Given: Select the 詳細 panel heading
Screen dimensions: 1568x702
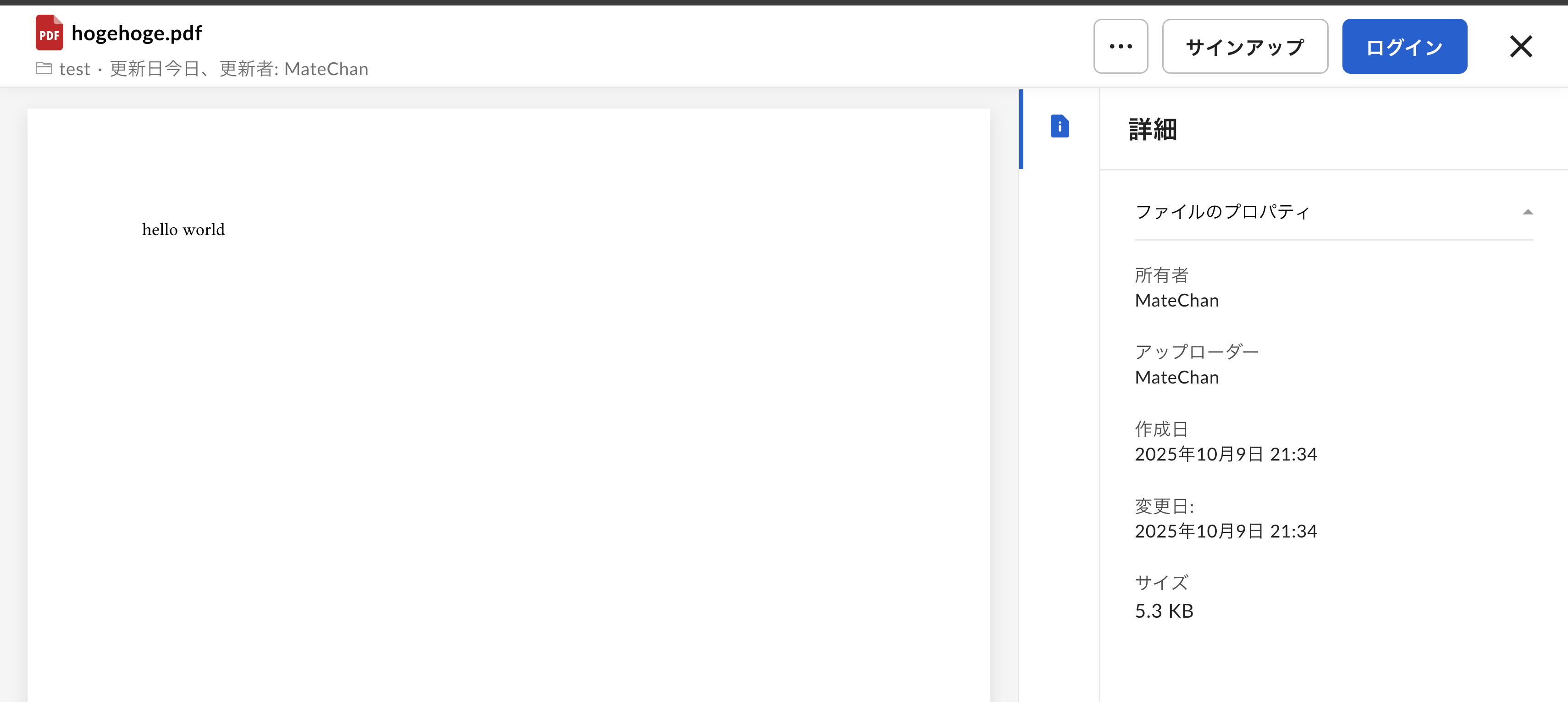Looking at the screenshot, I should pyautogui.click(x=1152, y=130).
